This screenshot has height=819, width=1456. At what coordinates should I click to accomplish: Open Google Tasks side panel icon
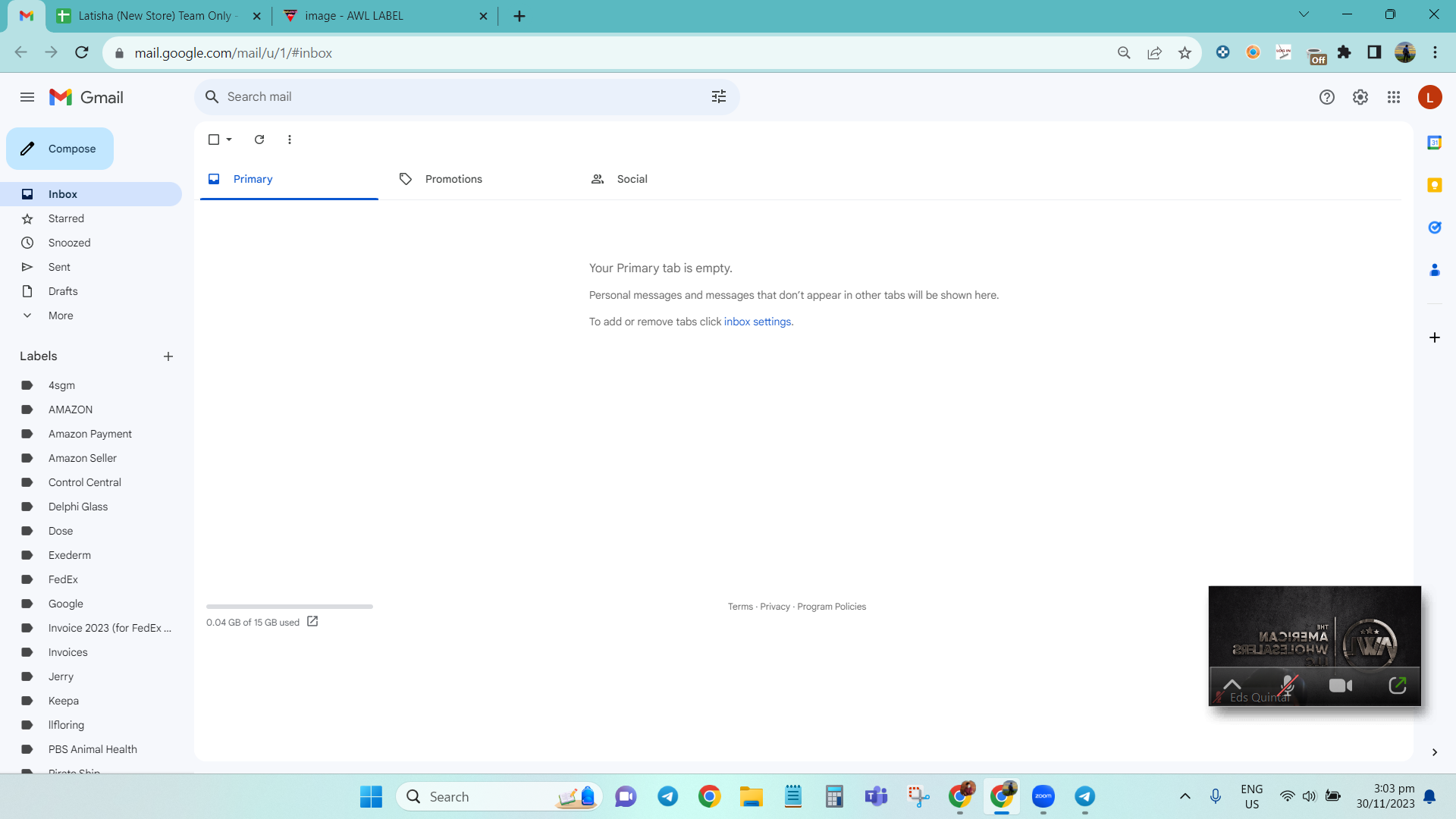[x=1434, y=227]
